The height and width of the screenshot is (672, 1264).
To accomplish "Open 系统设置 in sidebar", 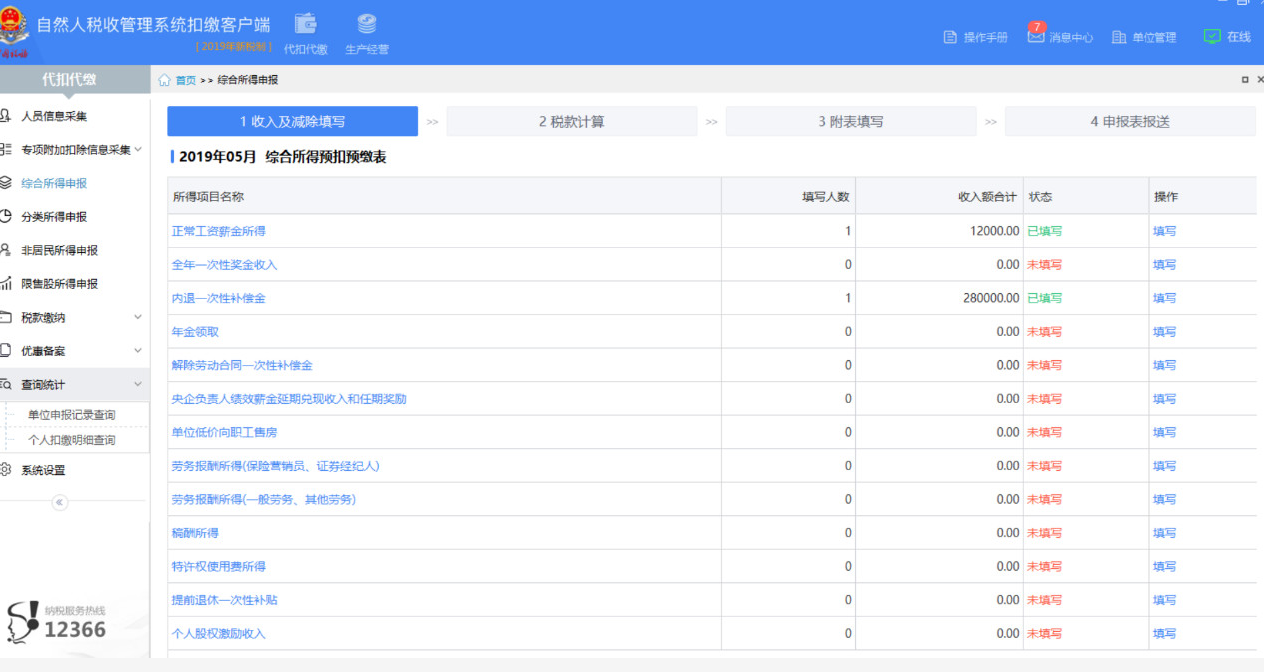I will click(43, 470).
